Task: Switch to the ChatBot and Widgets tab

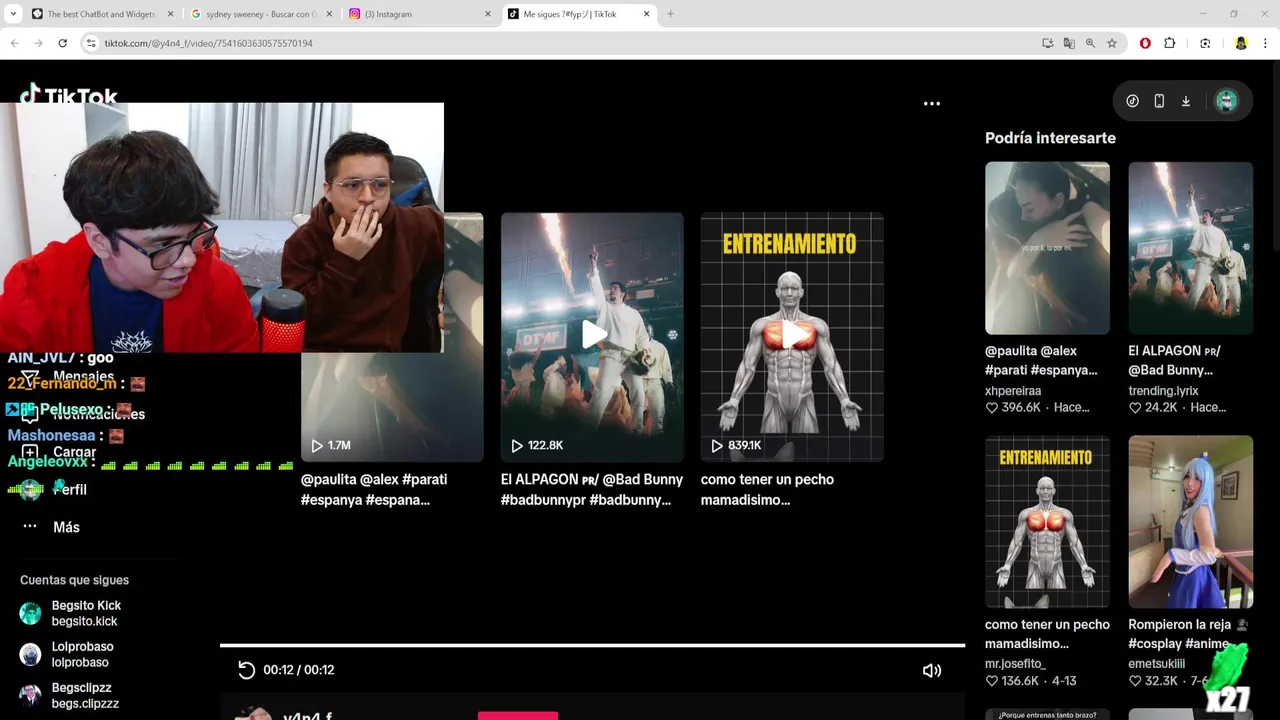Action: click(x=103, y=14)
